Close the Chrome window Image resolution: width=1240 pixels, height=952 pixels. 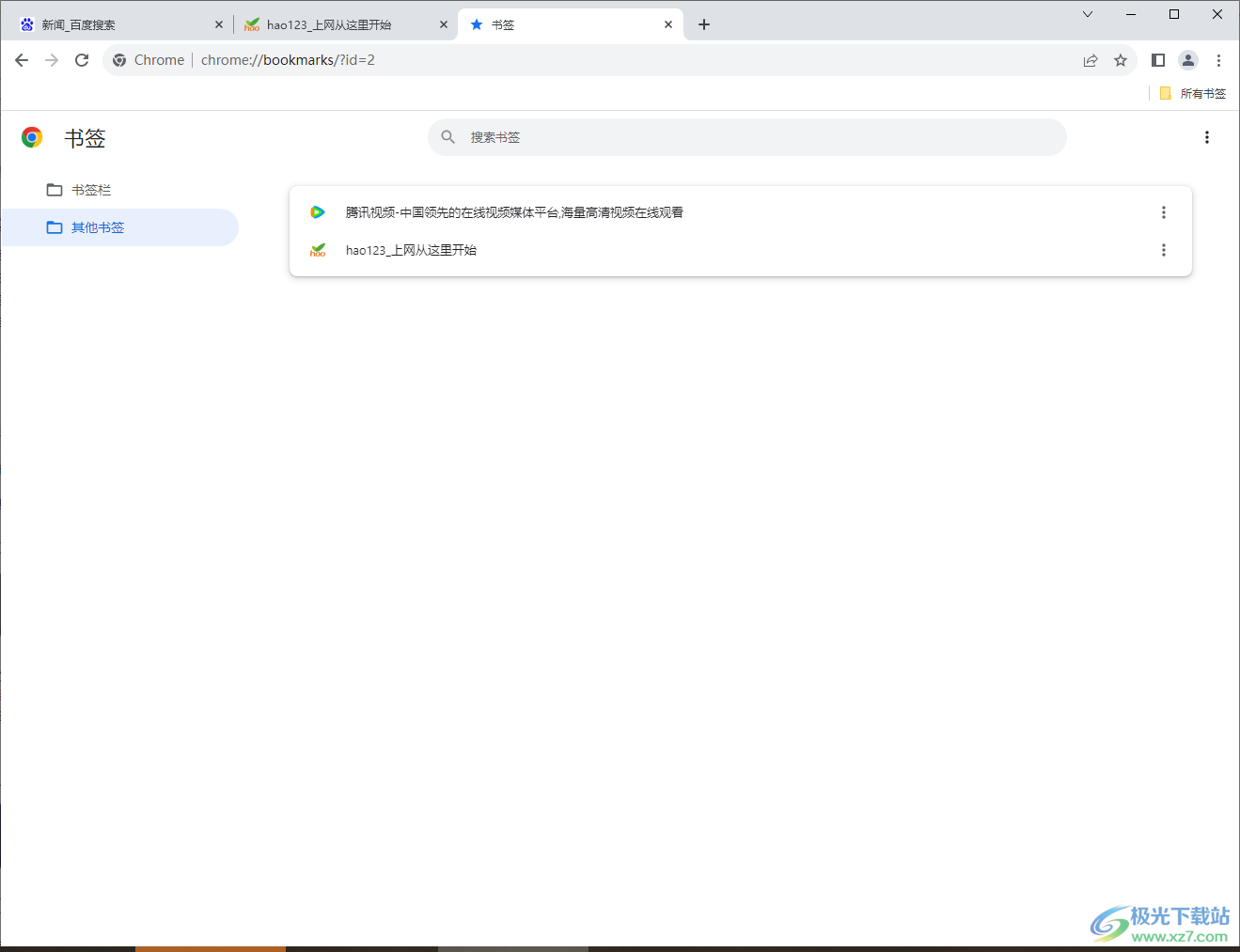coord(1217,14)
